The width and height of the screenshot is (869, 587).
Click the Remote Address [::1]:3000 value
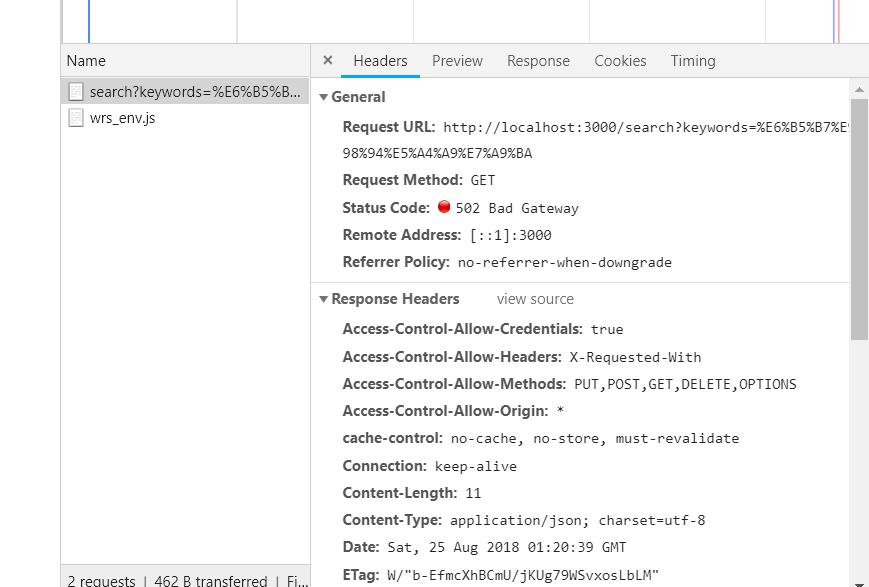click(510, 235)
